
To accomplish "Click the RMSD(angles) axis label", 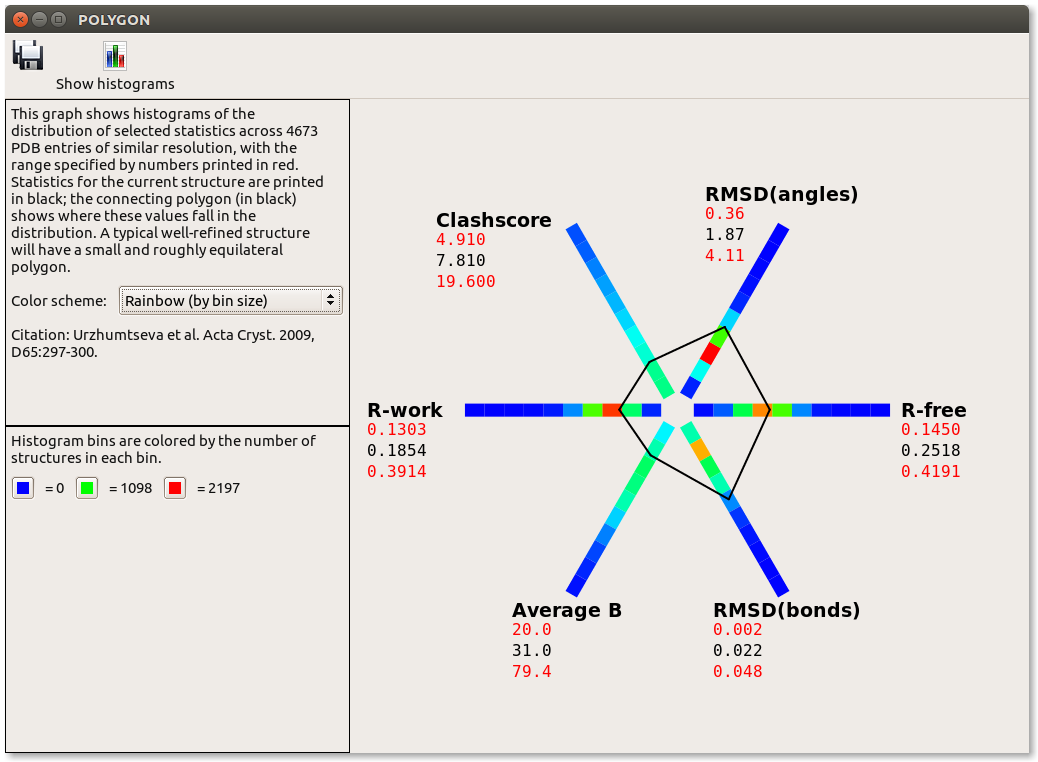I will [x=782, y=194].
